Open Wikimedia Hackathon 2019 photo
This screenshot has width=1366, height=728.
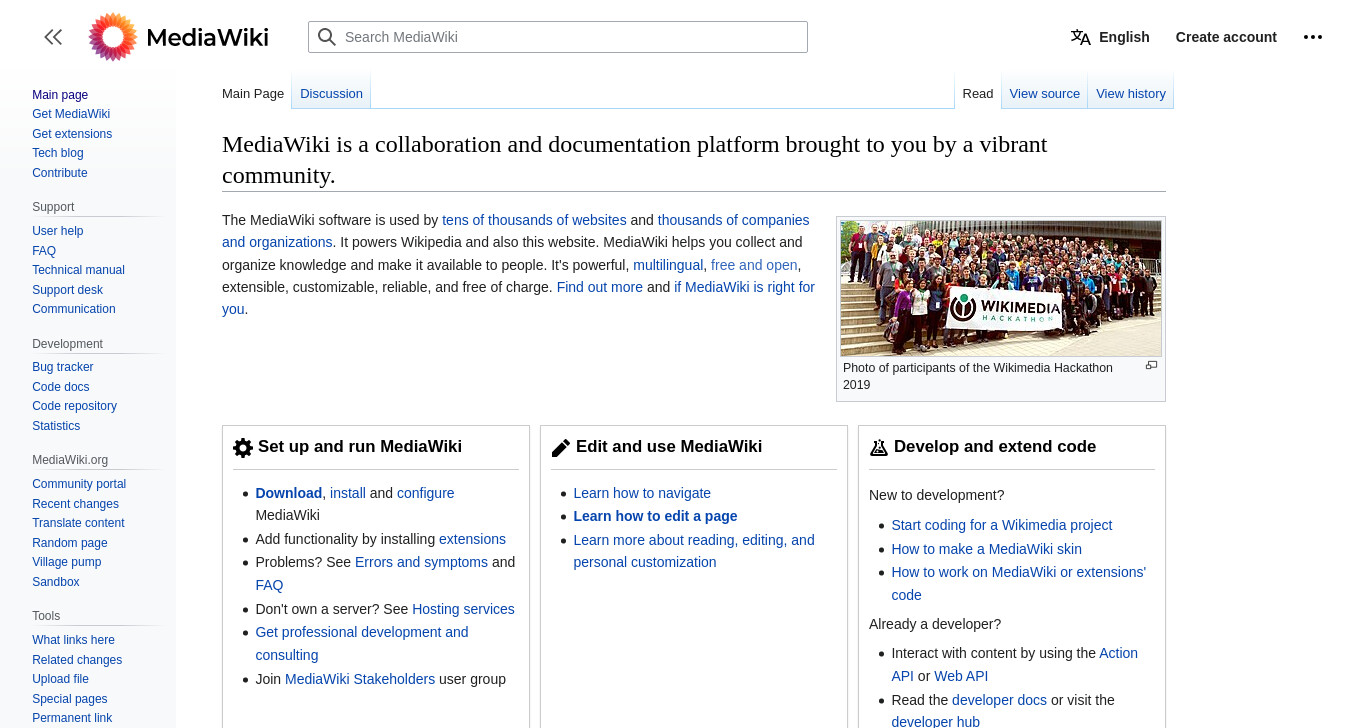tap(1001, 289)
